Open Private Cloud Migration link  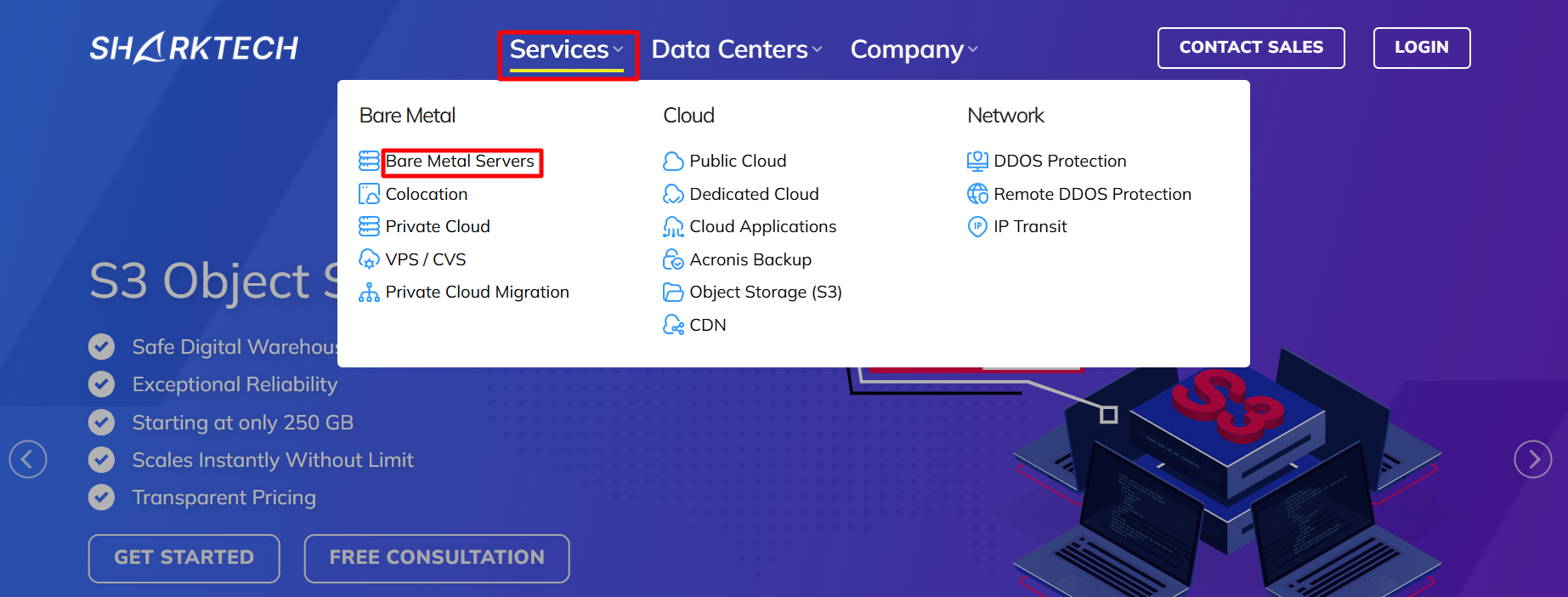click(x=478, y=292)
